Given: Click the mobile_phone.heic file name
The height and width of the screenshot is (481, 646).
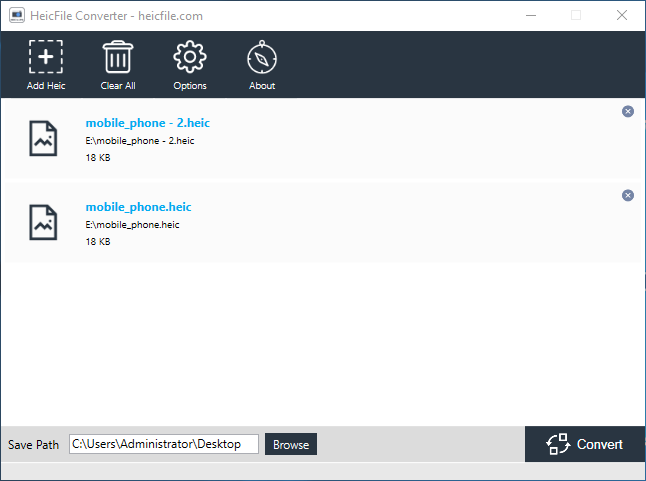Looking at the screenshot, I should click(x=138, y=207).
